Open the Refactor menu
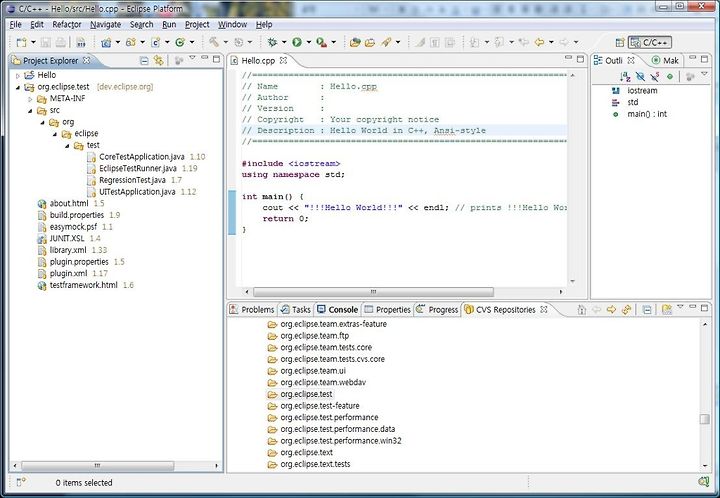Image resolution: width=720 pixels, height=498 pixels. tap(67, 24)
